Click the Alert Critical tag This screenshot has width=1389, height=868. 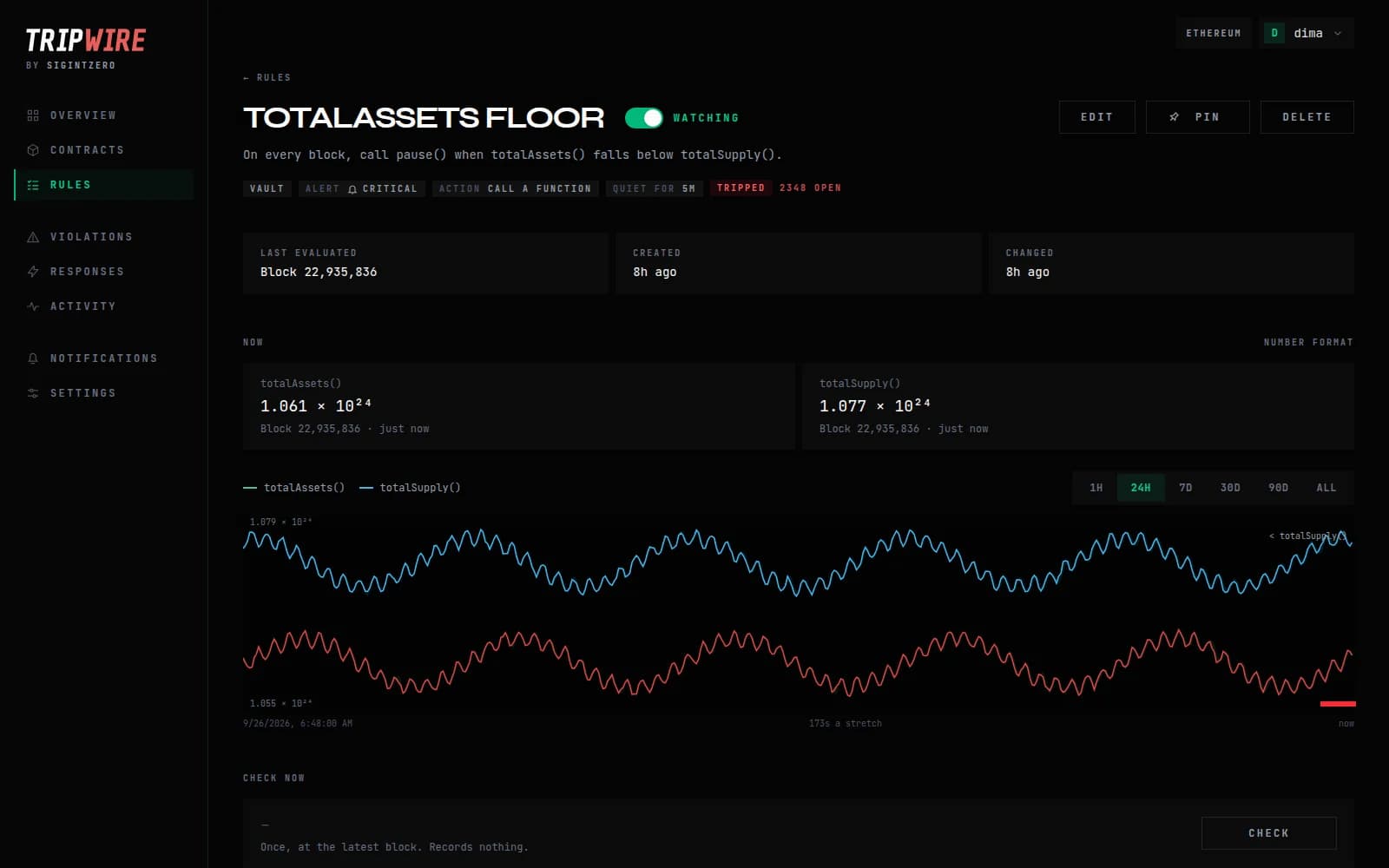pyautogui.click(x=361, y=188)
